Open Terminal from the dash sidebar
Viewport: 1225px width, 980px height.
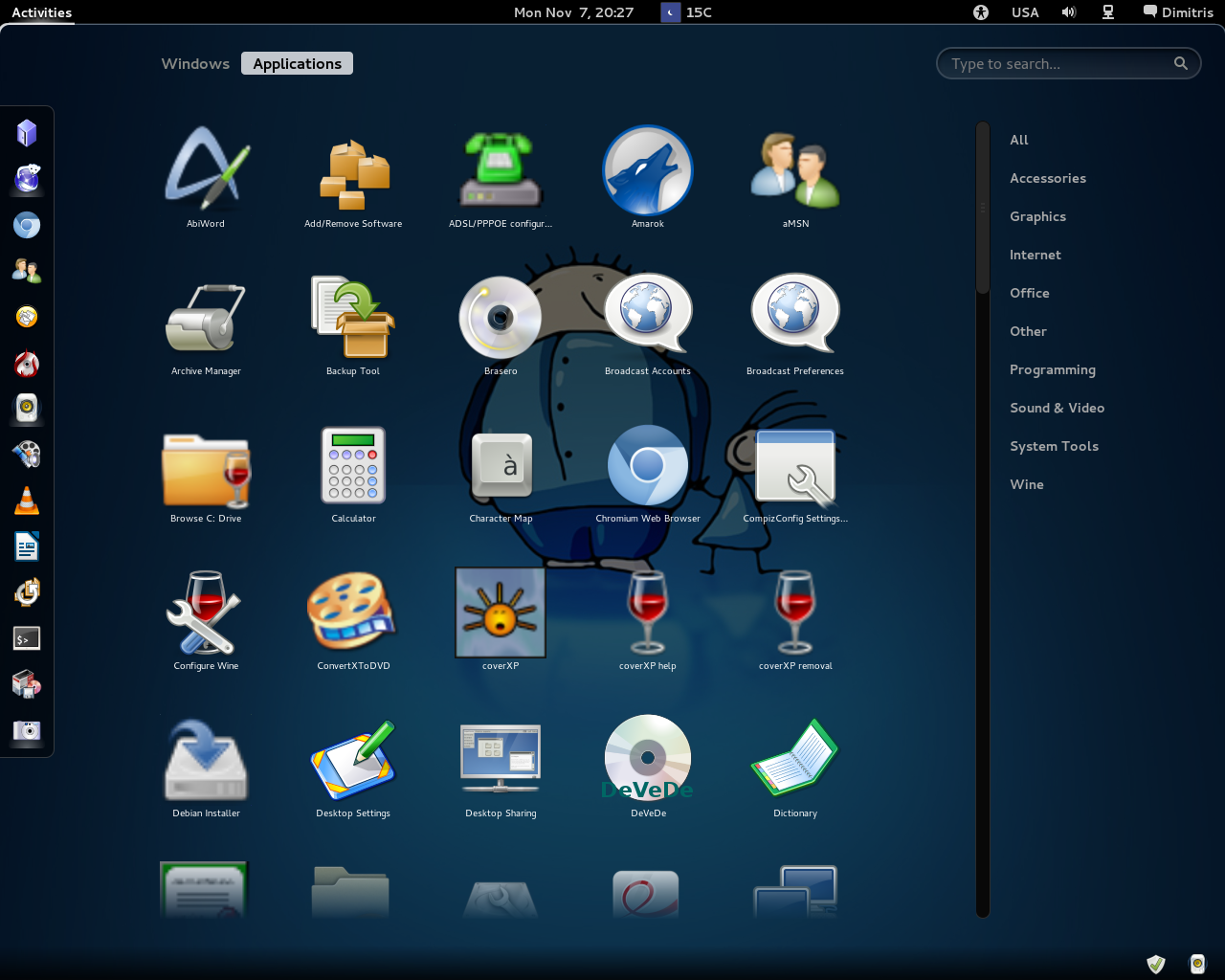(27, 638)
